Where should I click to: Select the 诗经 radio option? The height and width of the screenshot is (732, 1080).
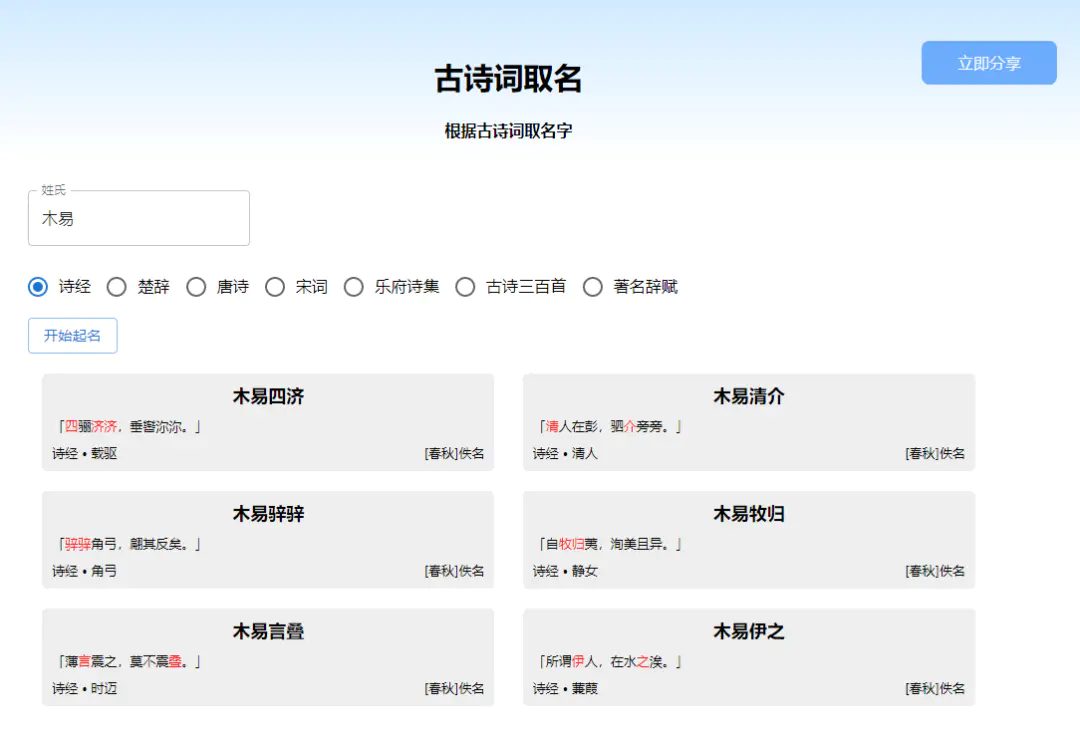tap(38, 287)
